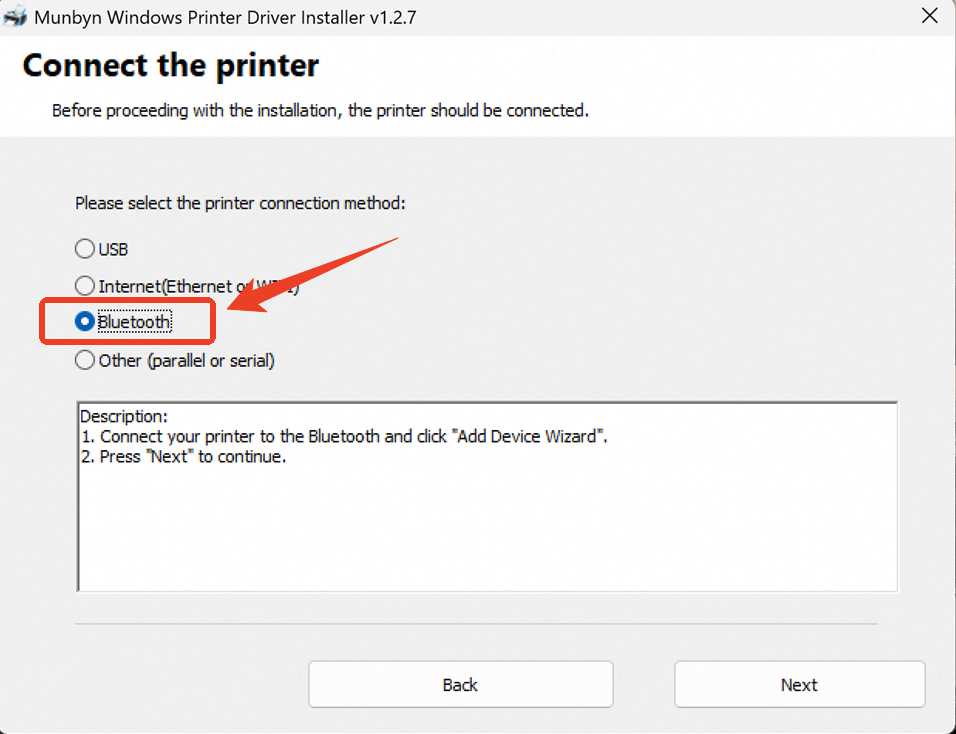Click the "Please select the printer connection method" prompt
This screenshot has height=734, width=956.
240,202
